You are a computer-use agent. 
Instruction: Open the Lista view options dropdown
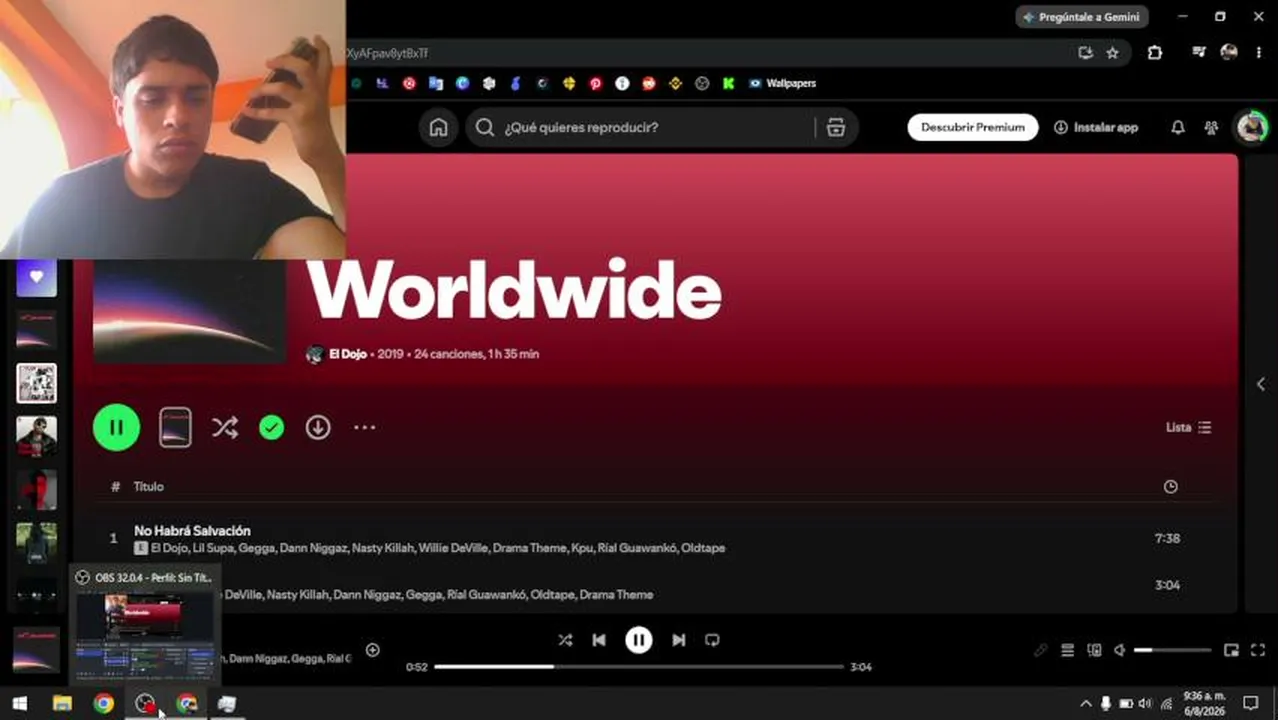click(x=1188, y=427)
